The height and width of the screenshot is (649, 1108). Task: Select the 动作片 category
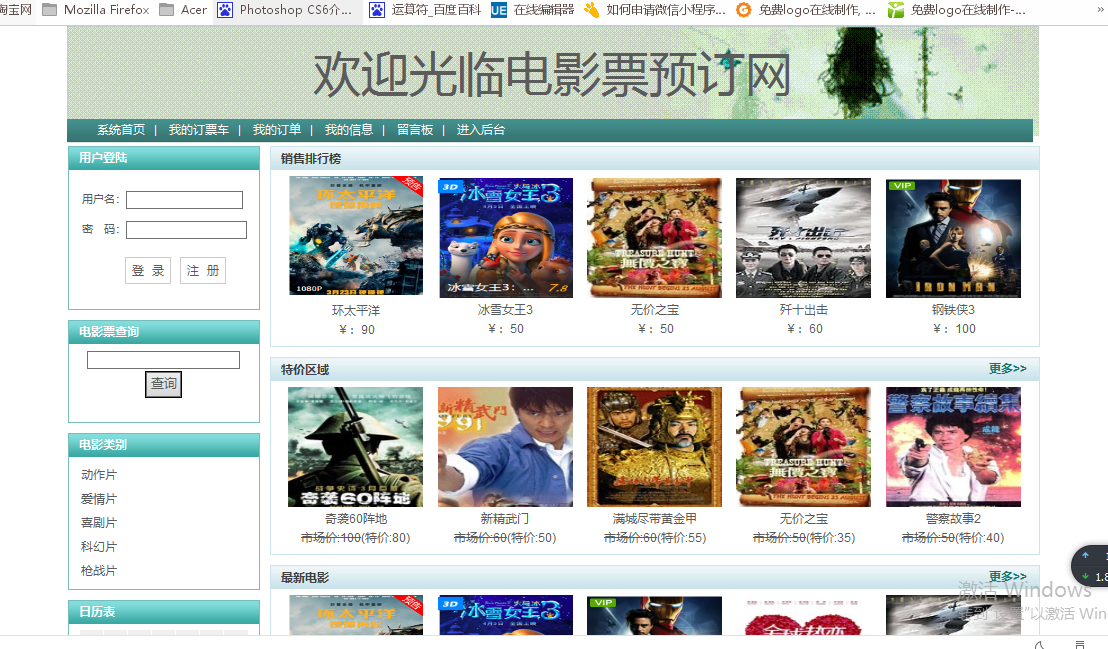(x=99, y=475)
